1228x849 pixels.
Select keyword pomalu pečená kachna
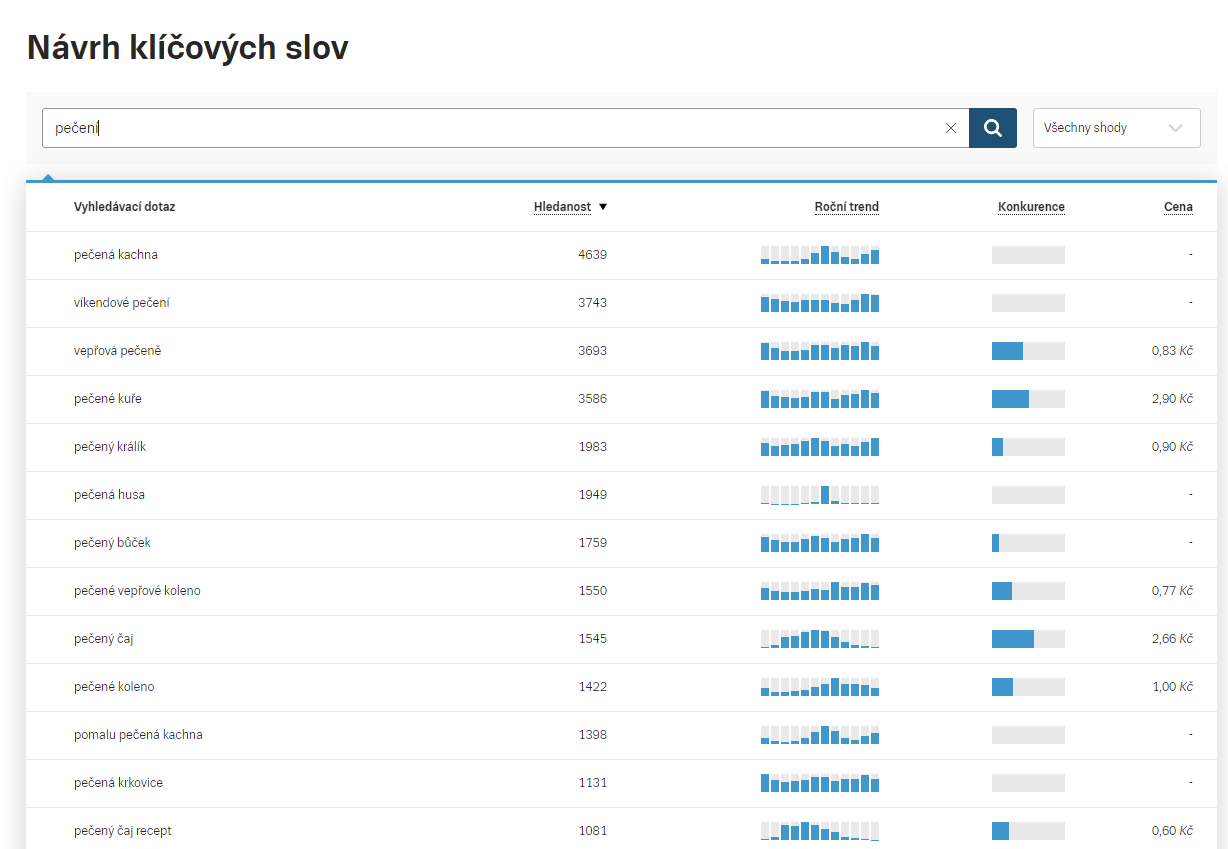[x=138, y=735]
